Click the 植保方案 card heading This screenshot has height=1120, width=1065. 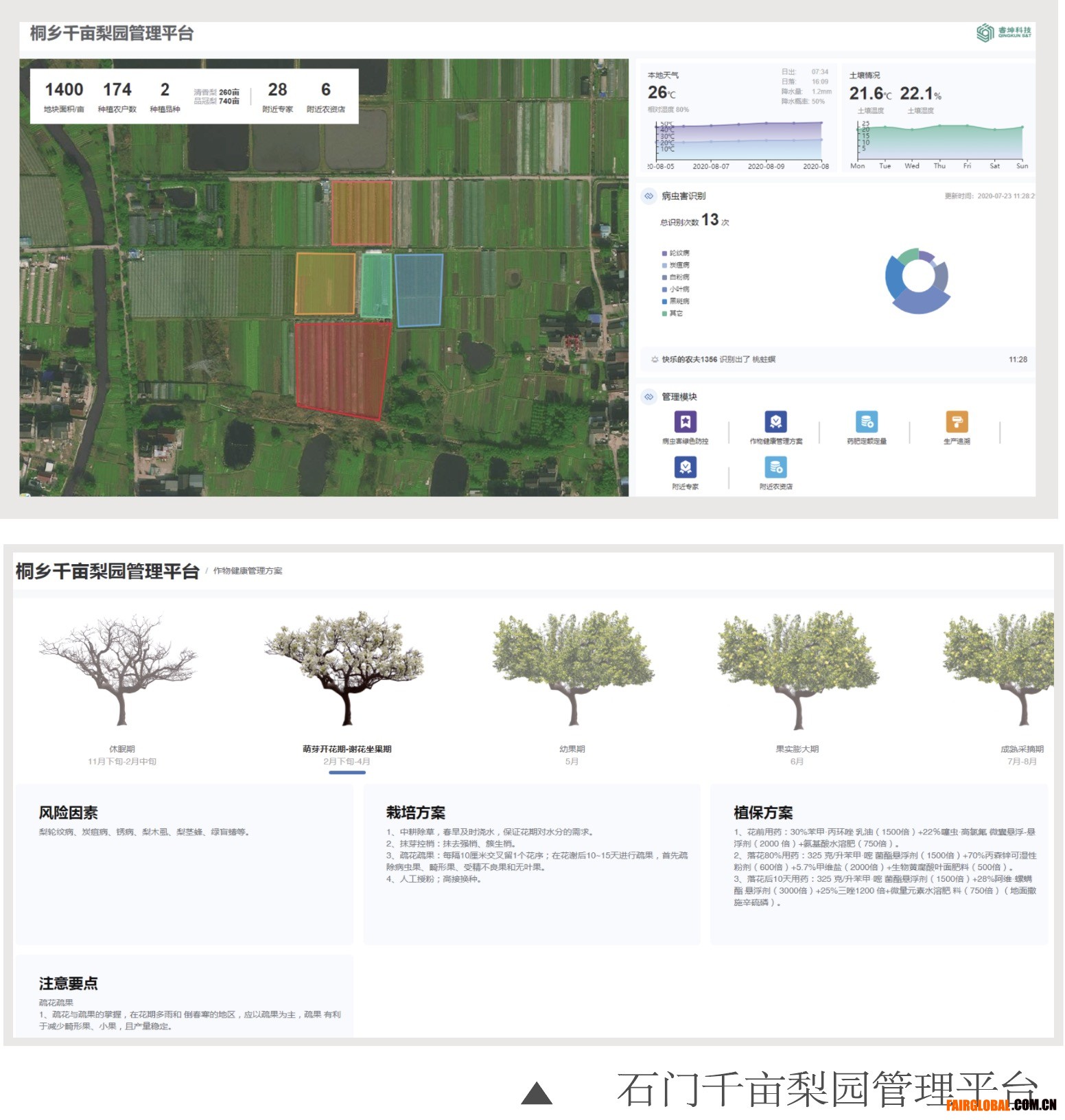pyautogui.click(x=763, y=813)
